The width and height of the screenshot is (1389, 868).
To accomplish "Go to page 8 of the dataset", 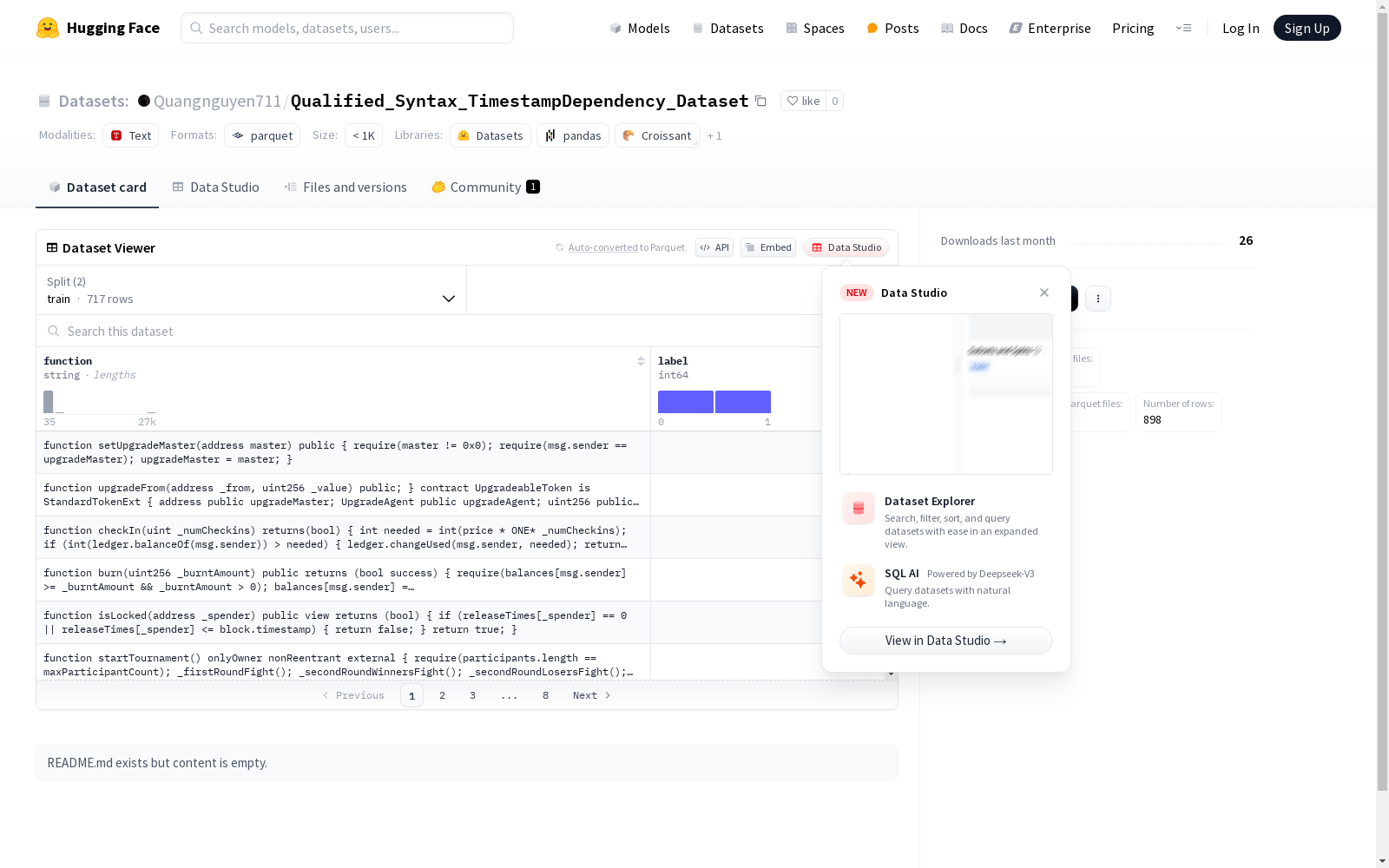I will pyautogui.click(x=546, y=695).
